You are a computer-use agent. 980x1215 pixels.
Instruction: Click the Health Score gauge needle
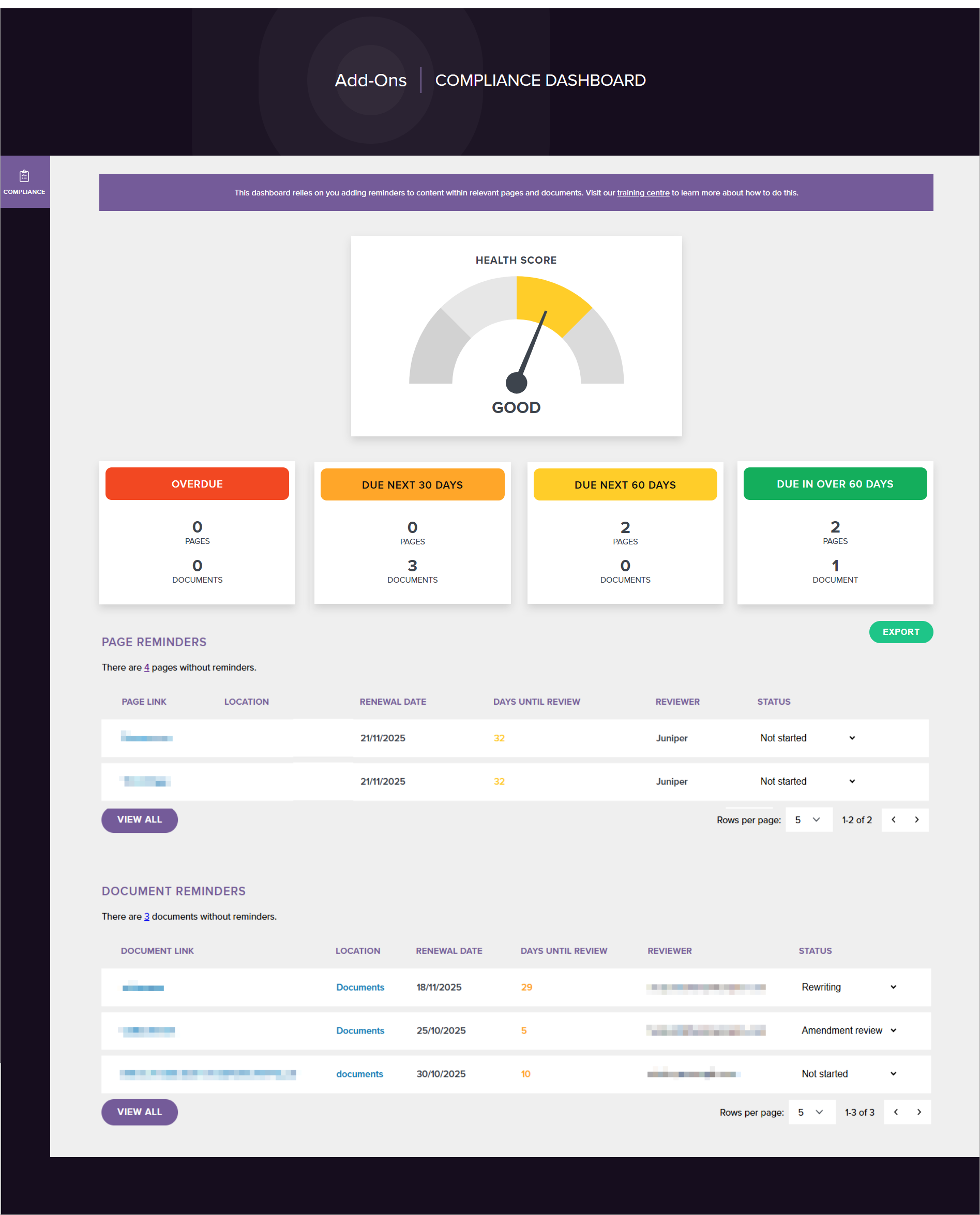coord(531,349)
